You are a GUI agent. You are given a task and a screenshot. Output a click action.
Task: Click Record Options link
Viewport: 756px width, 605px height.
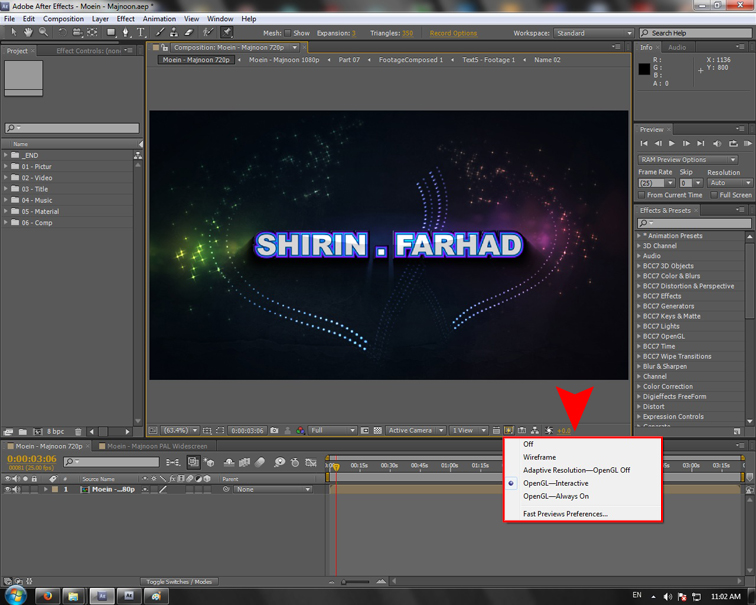pos(453,33)
